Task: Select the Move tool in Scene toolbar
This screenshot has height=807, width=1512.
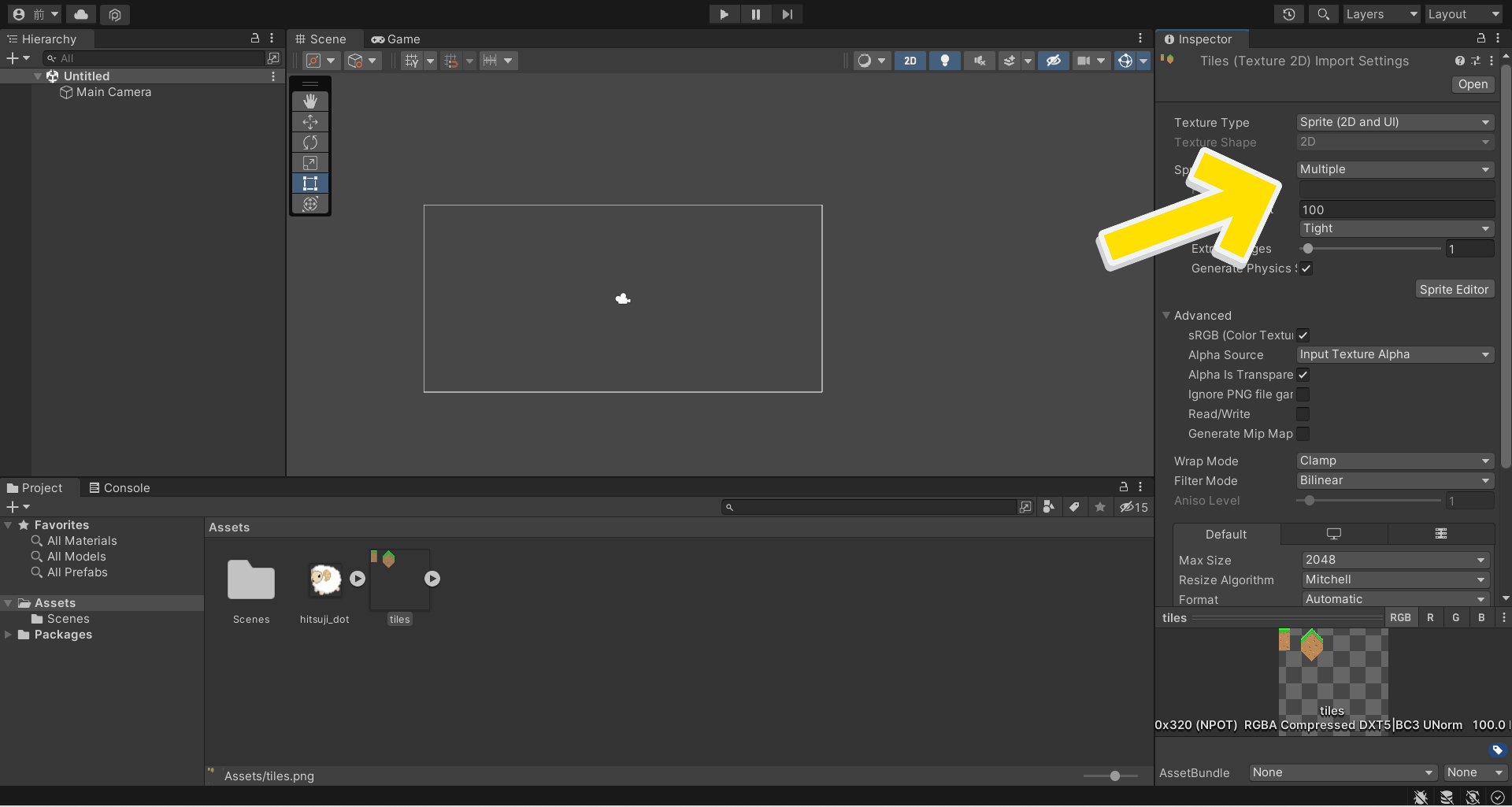Action: pyautogui.click(x=310, y=121)
